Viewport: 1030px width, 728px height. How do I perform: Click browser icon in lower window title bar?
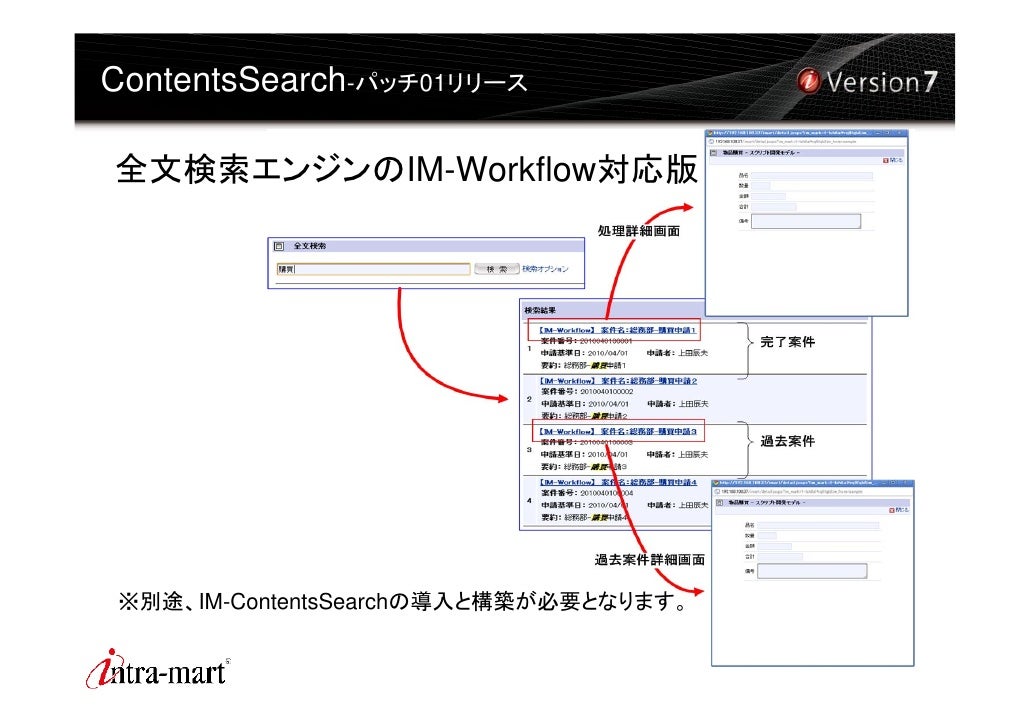click(717, 483)
